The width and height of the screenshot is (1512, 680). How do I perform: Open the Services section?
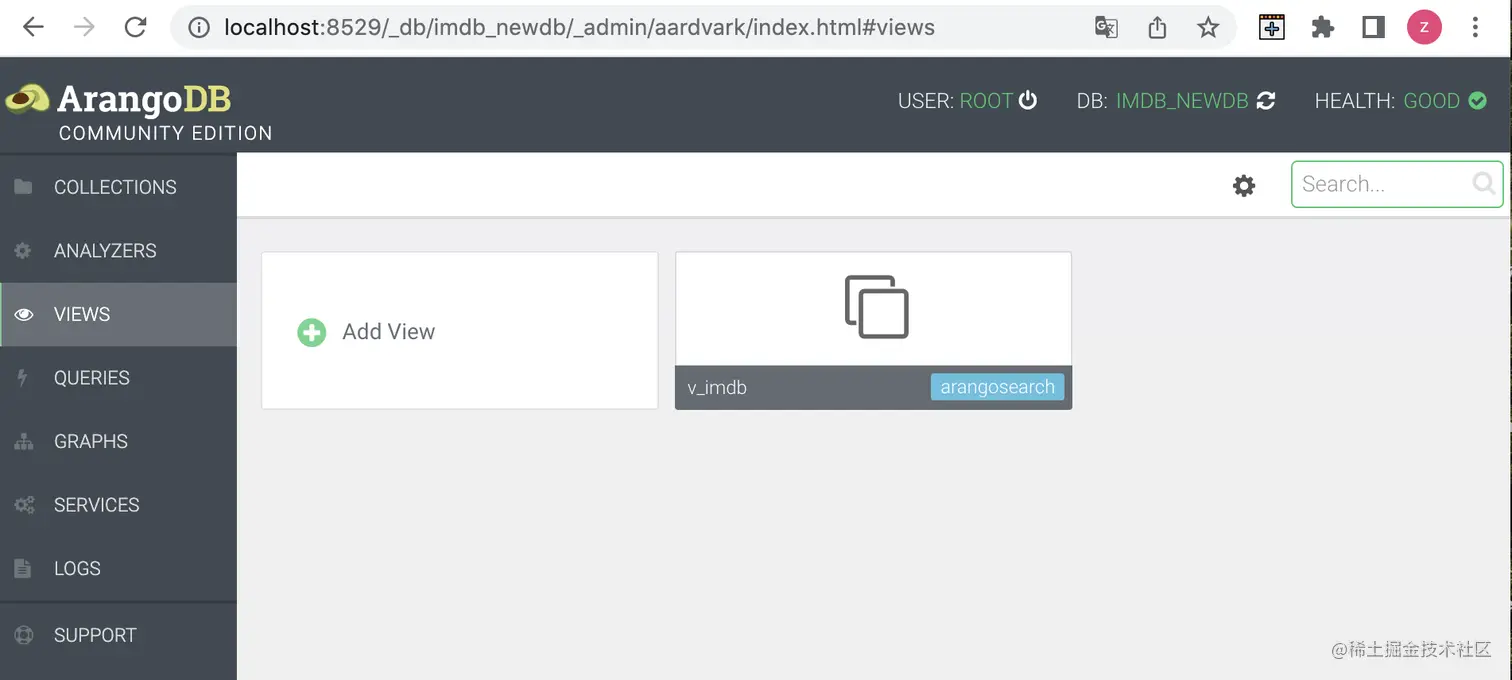click(x=118, y=505)
